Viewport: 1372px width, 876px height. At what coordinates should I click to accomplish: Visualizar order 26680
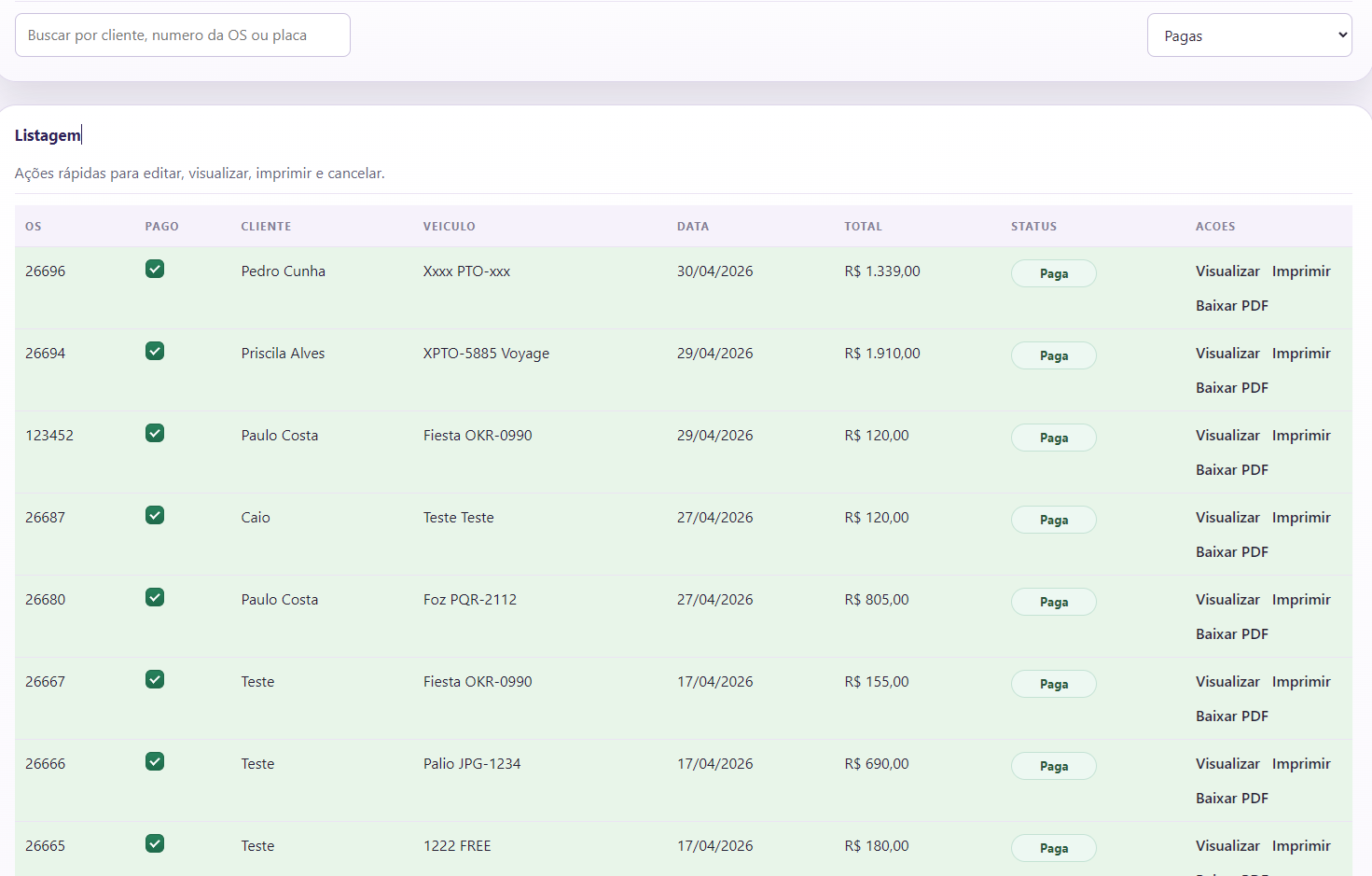(x=1227, y=600)
